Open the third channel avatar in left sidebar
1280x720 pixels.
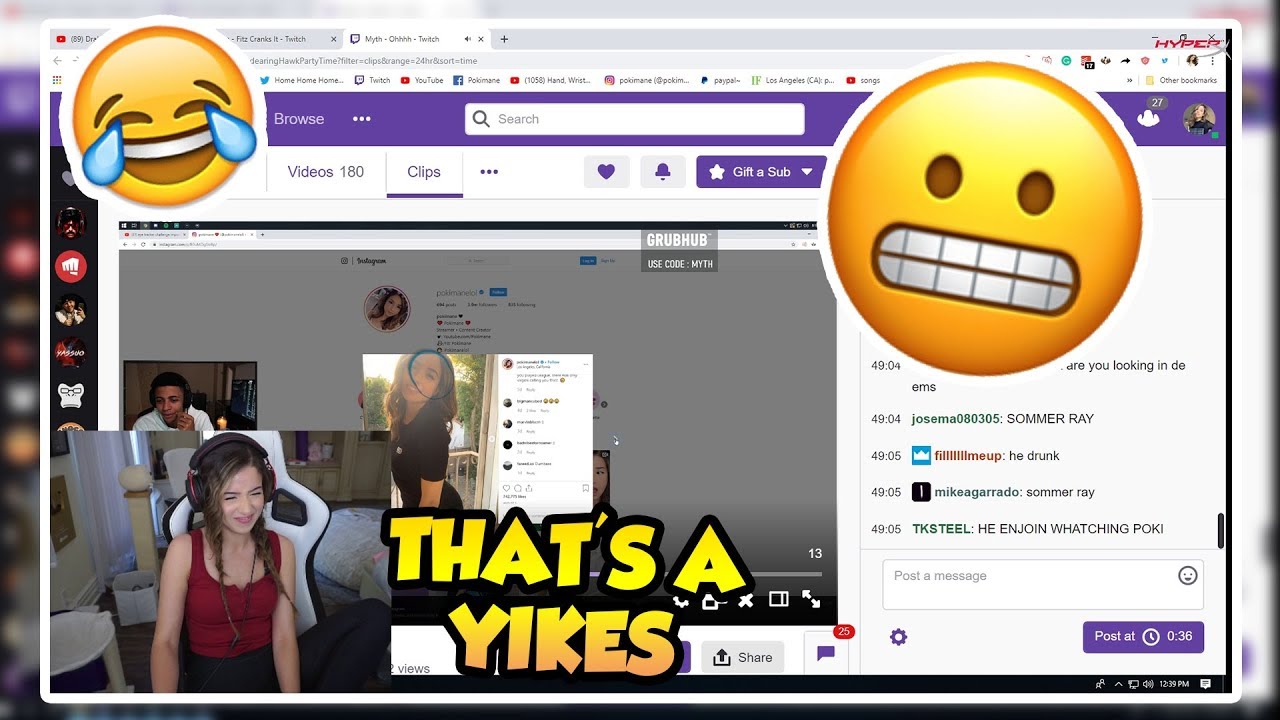[x=71, y=310]
